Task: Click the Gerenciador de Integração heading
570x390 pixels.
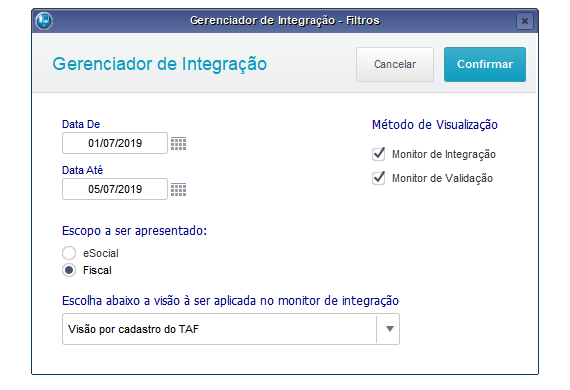Action: coord(160,64)
